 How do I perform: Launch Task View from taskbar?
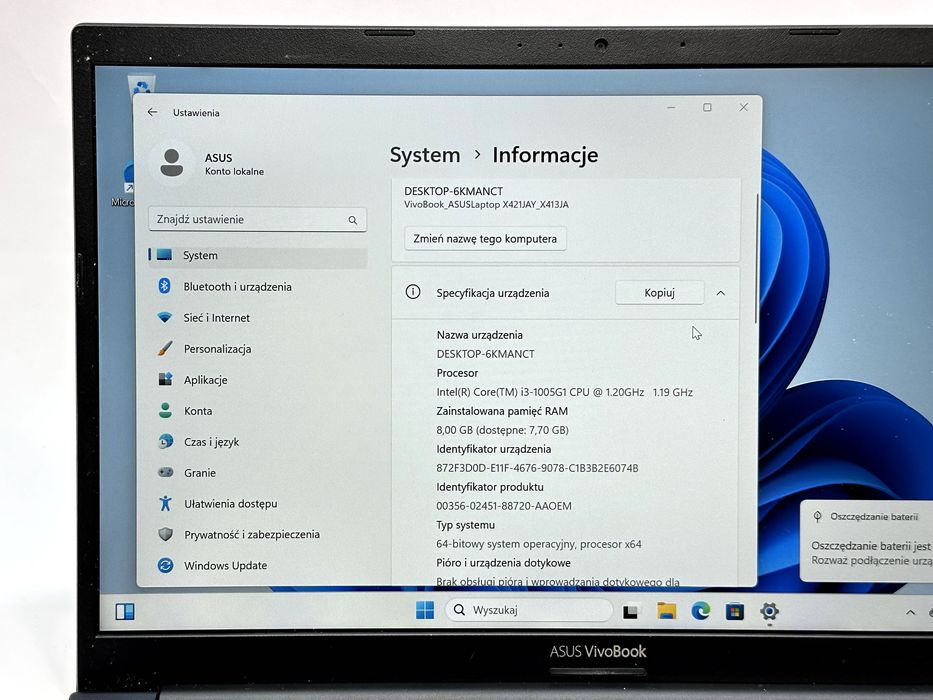631,611
